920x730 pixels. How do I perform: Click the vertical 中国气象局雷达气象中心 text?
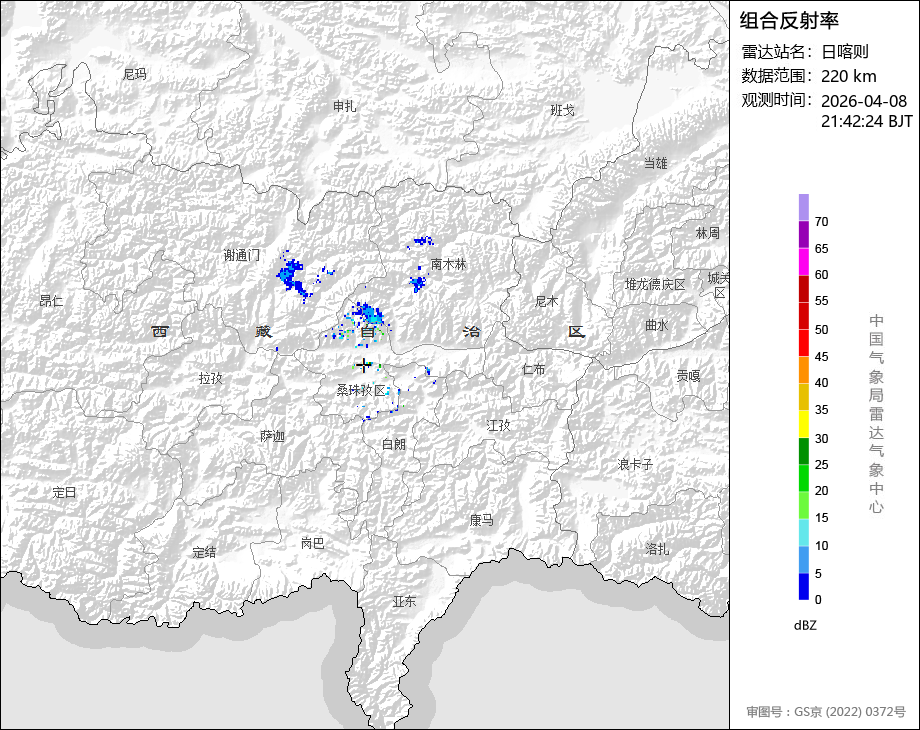[876, 414]
